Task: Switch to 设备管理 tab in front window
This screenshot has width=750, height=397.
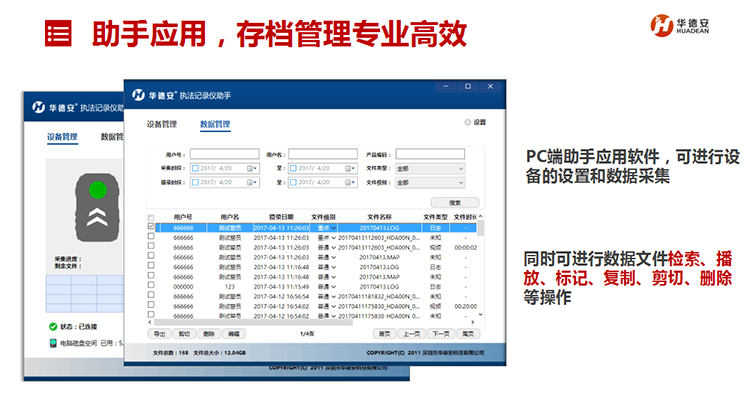Action: 162,124
